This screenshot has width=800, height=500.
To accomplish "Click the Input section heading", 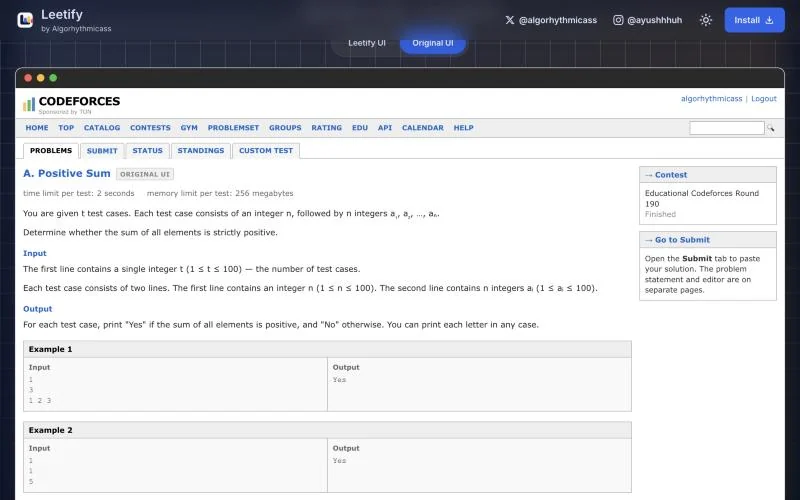I will tap(35, 253).
